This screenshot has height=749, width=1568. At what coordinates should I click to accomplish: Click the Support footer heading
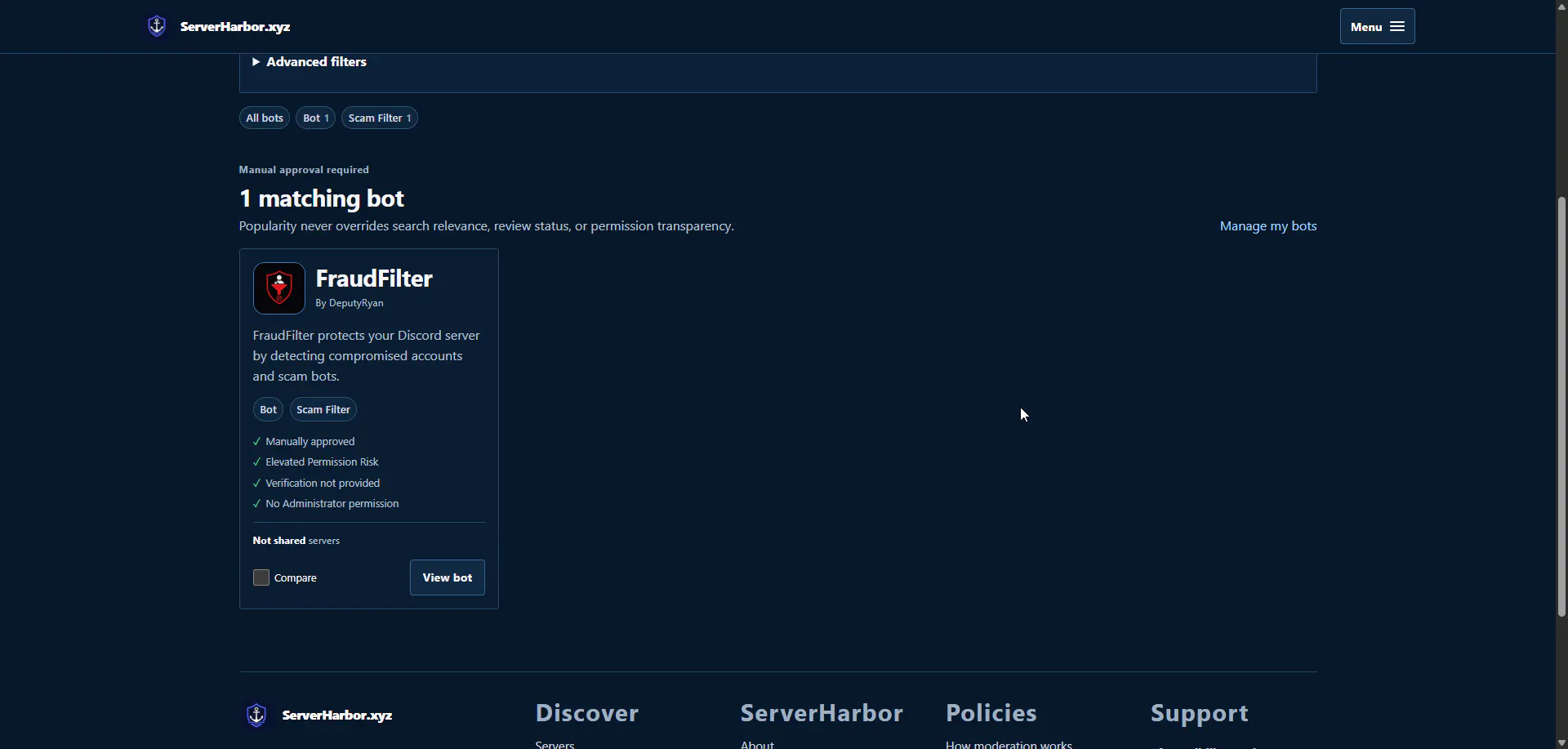[1200, 713]
